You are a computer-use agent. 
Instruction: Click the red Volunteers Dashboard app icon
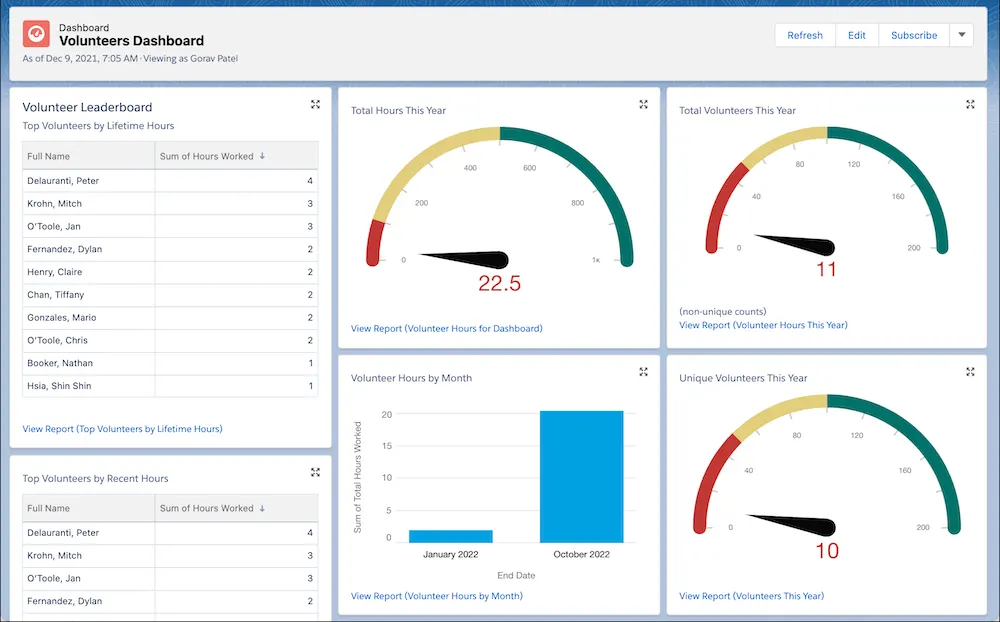36,33
